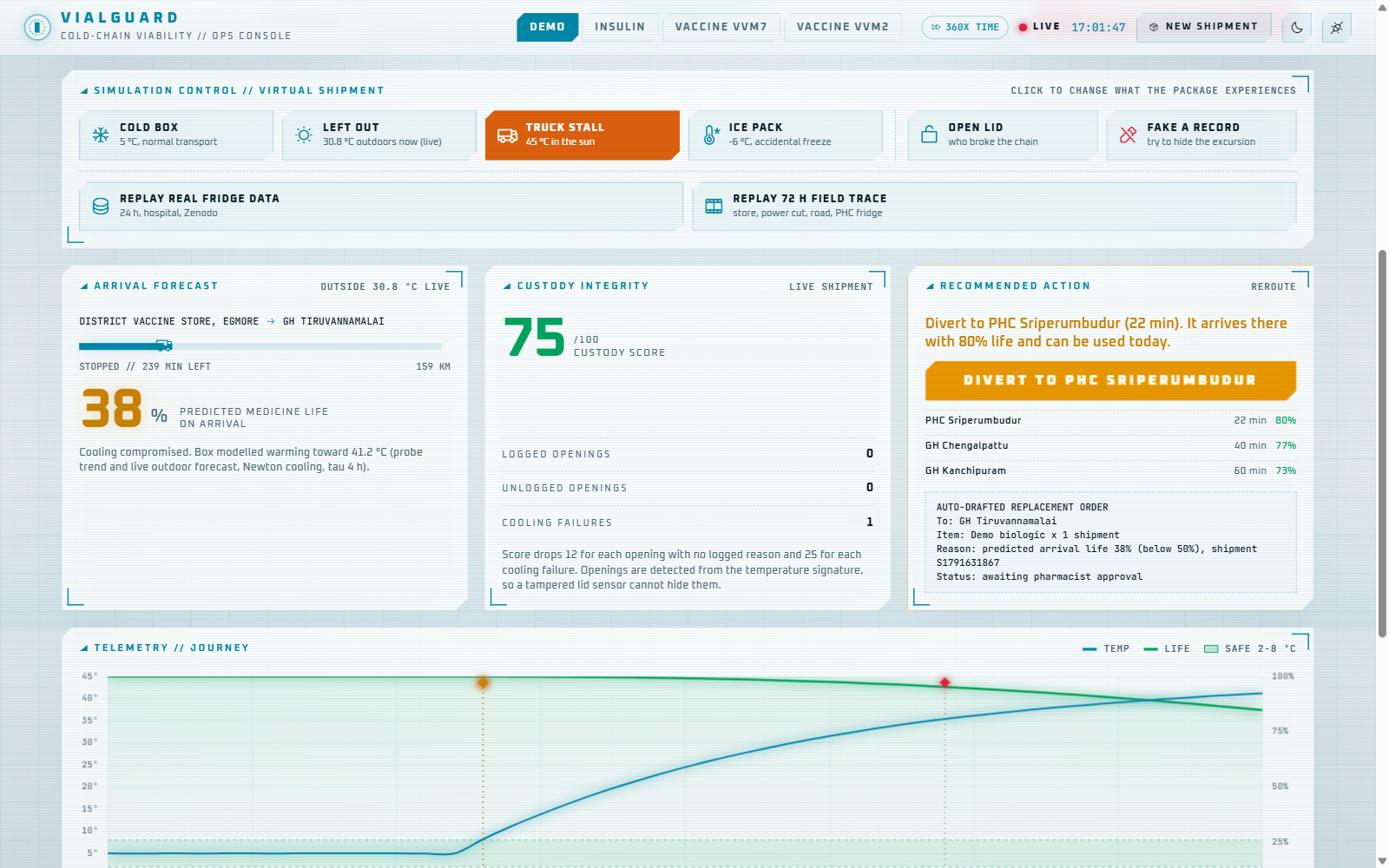Screen dimensions: 1389x868
Task: Start Replay 72 h Field Trace
Action: (994, 206)
